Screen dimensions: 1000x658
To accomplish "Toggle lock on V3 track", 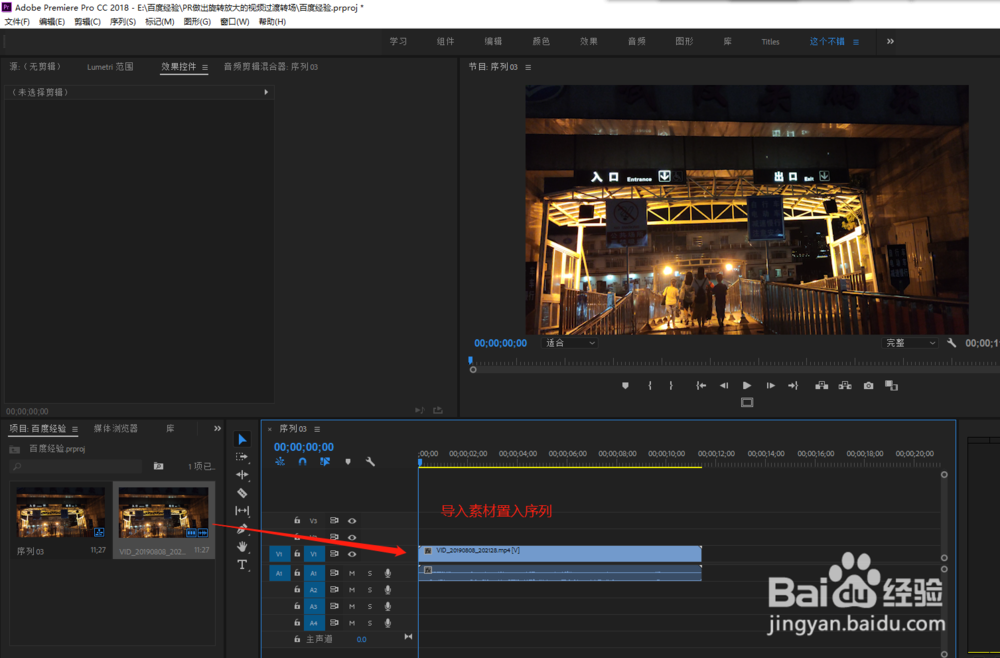I will coord(297,521).
